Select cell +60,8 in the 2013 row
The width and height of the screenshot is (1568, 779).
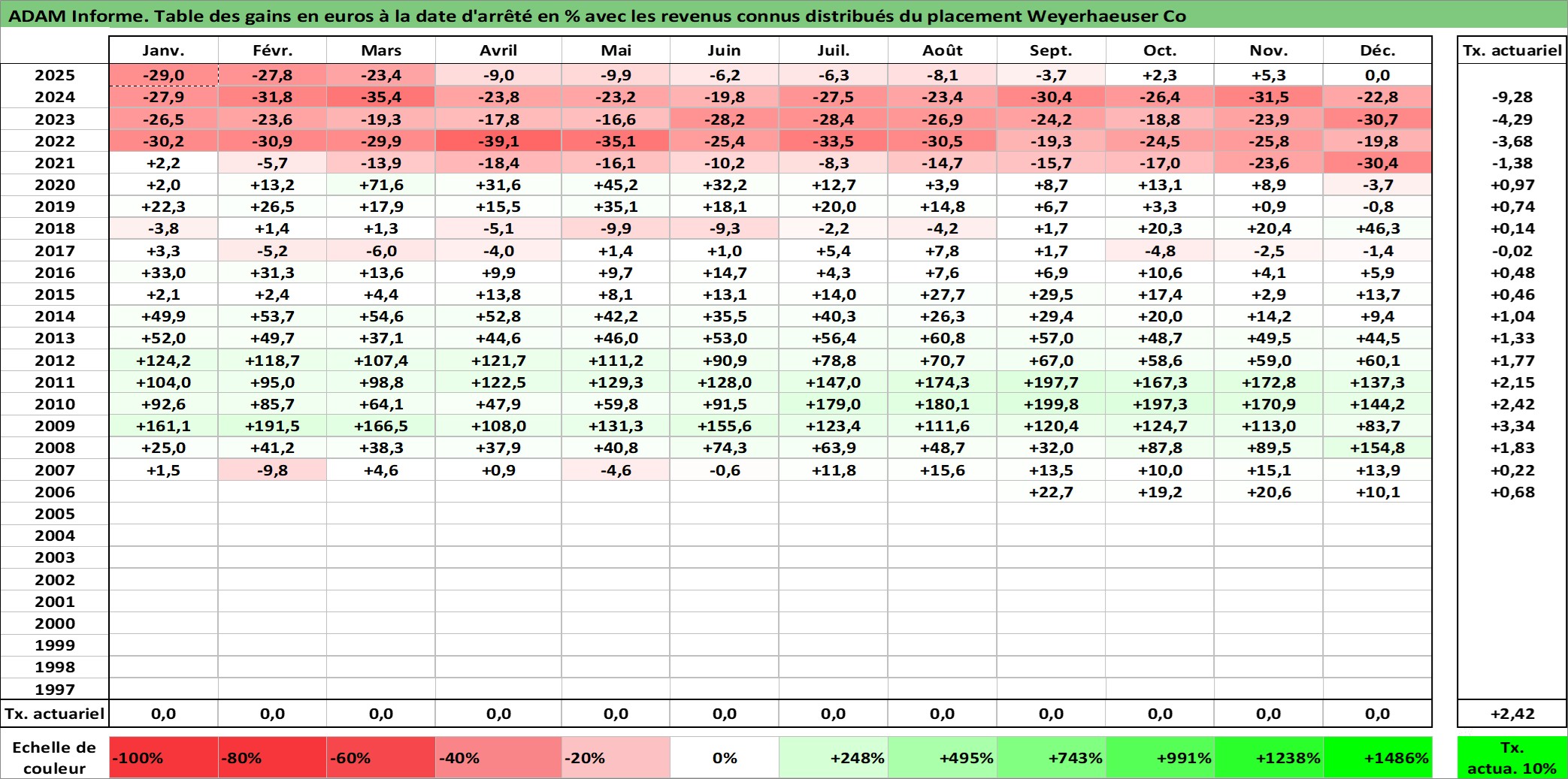pos(943,338)
